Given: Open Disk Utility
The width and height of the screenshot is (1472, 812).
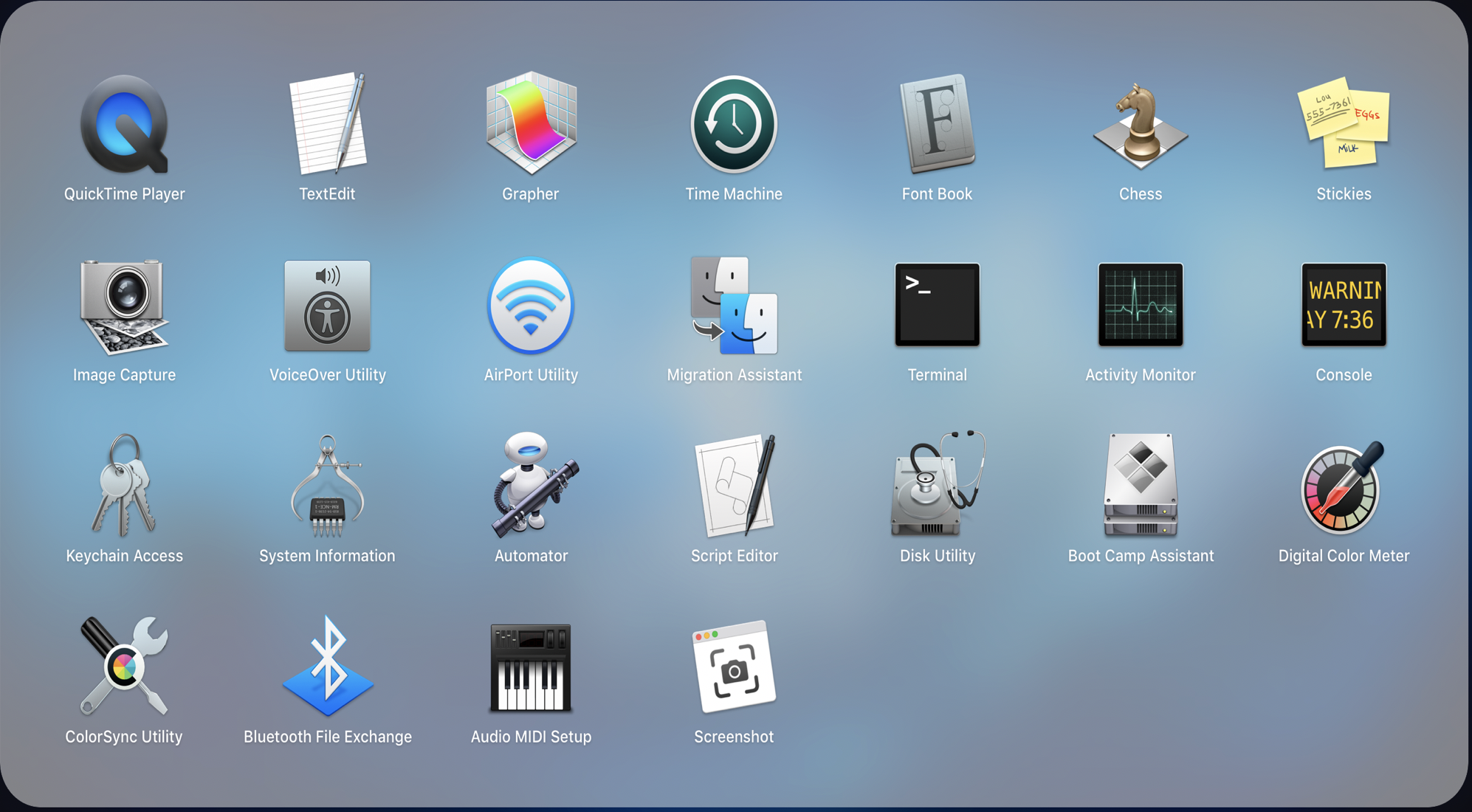Looking at the screenshot, I should point(937,486).
